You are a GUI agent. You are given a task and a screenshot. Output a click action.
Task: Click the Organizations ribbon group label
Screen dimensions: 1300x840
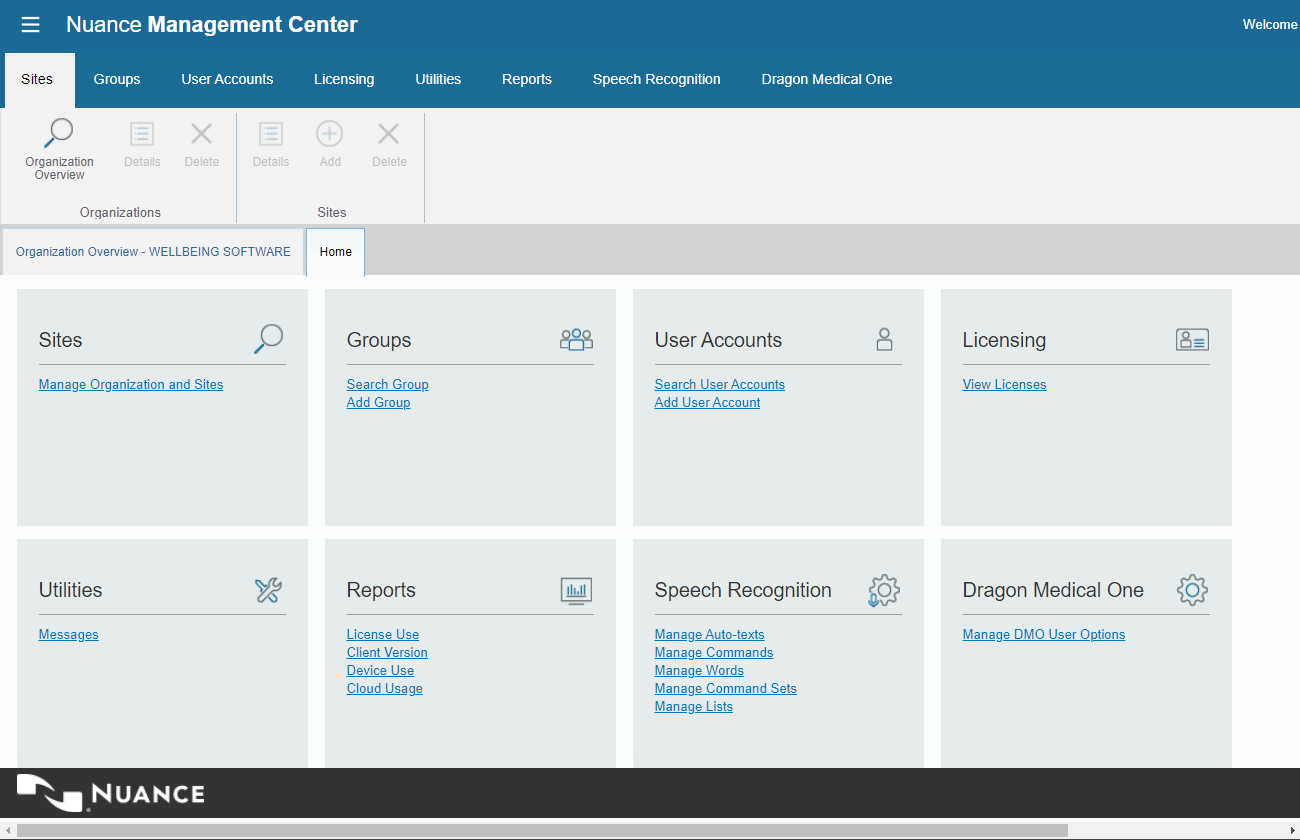click(120, 213)
